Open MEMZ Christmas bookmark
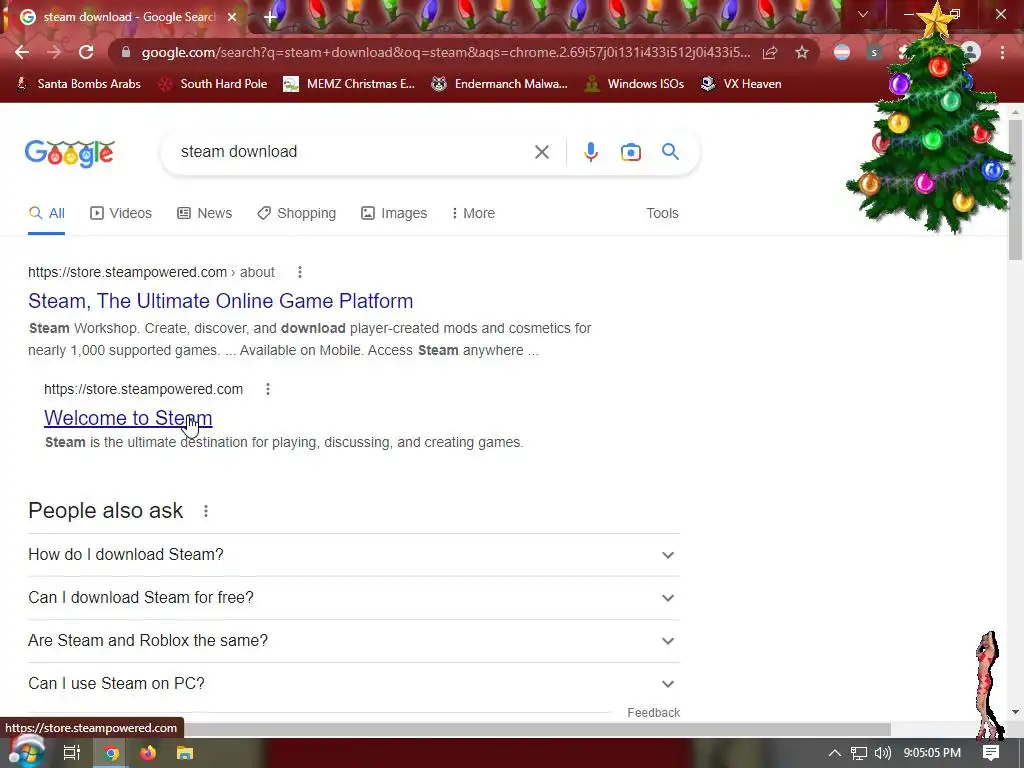This screenshot has width=1024, height=768. point(349,84)
